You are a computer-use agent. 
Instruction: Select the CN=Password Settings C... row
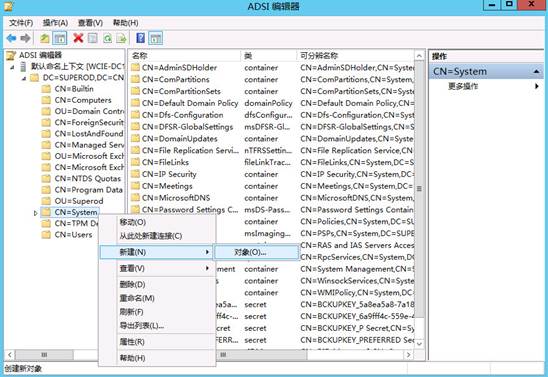point(272,210)
